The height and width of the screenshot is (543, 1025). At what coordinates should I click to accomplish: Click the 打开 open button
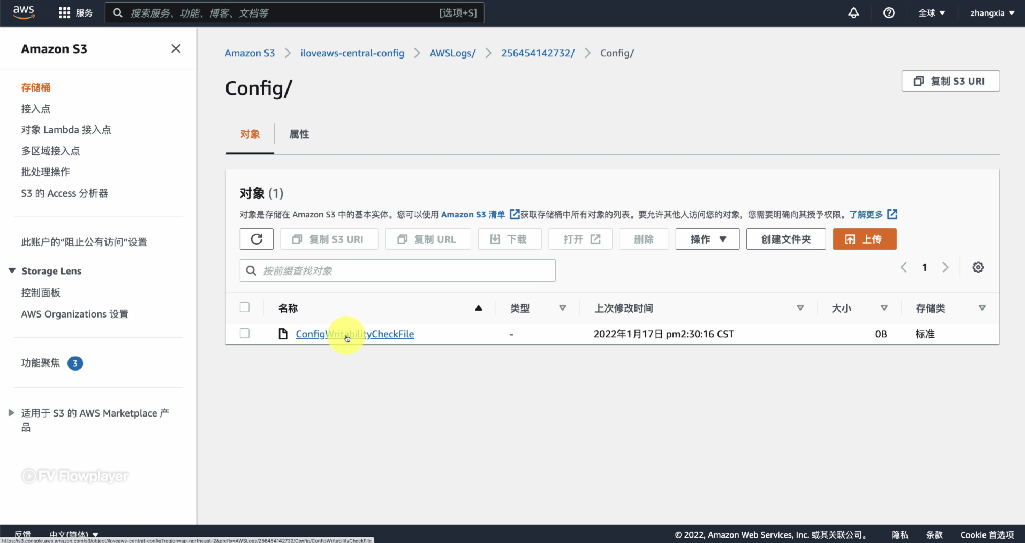click(580, 239)
